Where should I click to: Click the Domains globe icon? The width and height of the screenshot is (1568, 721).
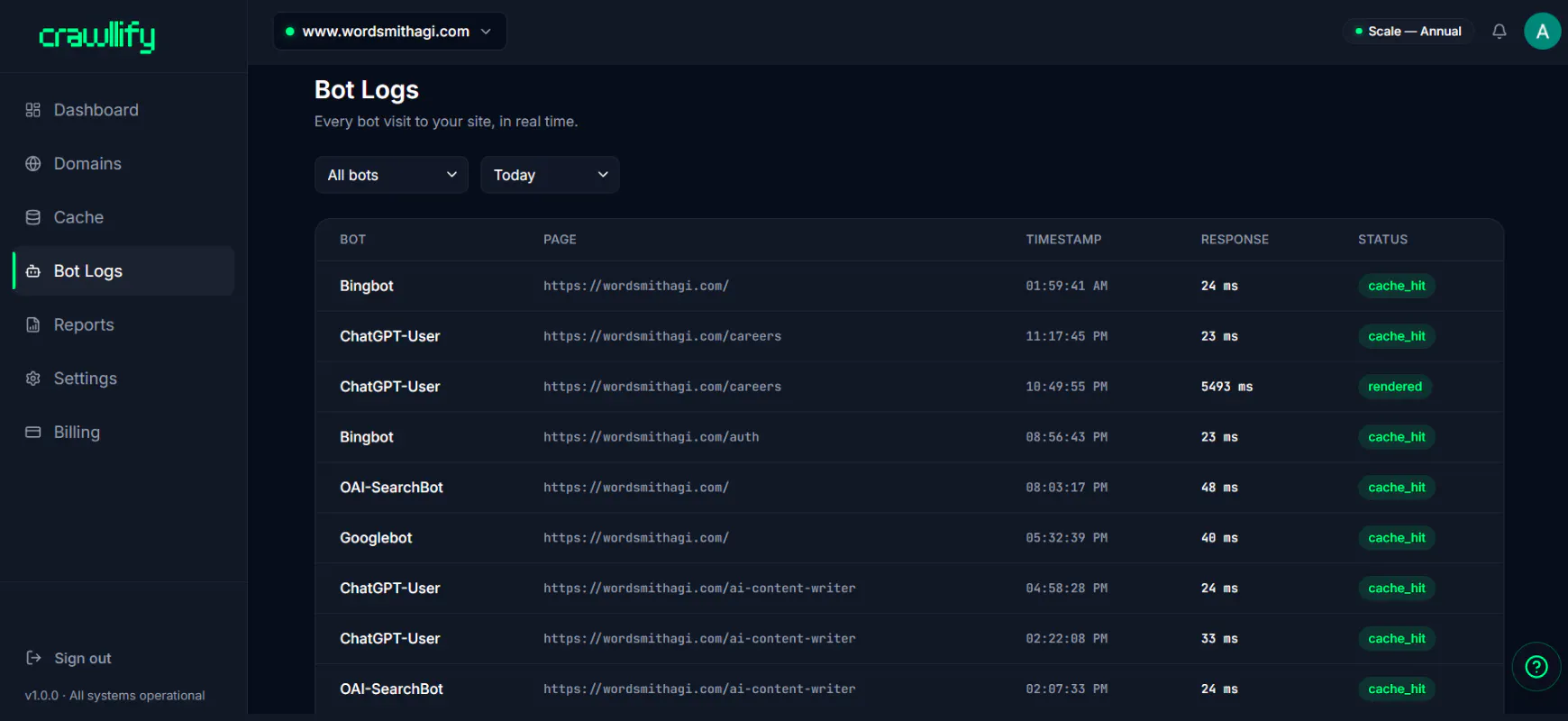coord(33,164)
